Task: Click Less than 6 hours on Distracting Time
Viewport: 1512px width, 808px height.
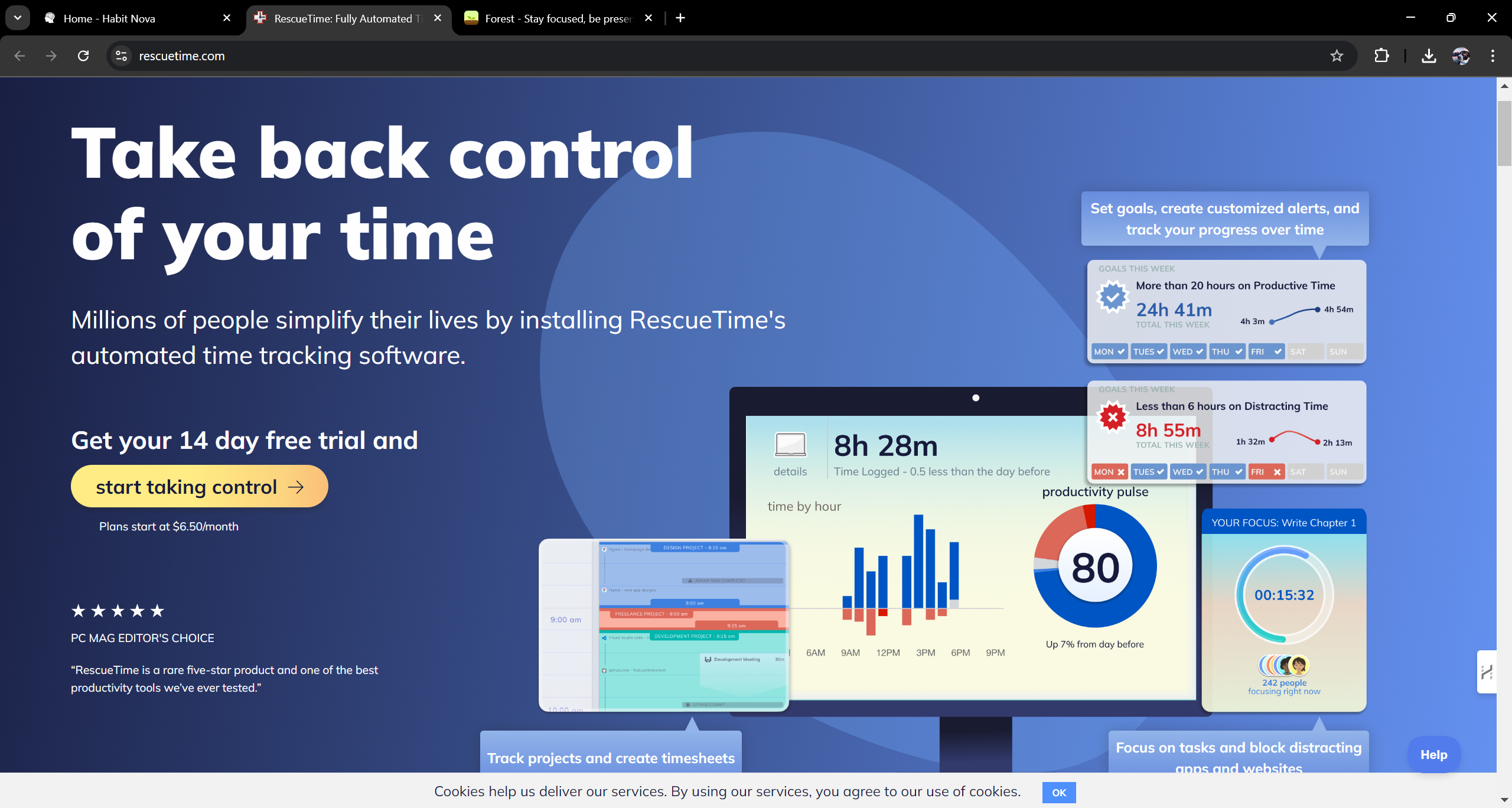Action: tap(1232, 406)
